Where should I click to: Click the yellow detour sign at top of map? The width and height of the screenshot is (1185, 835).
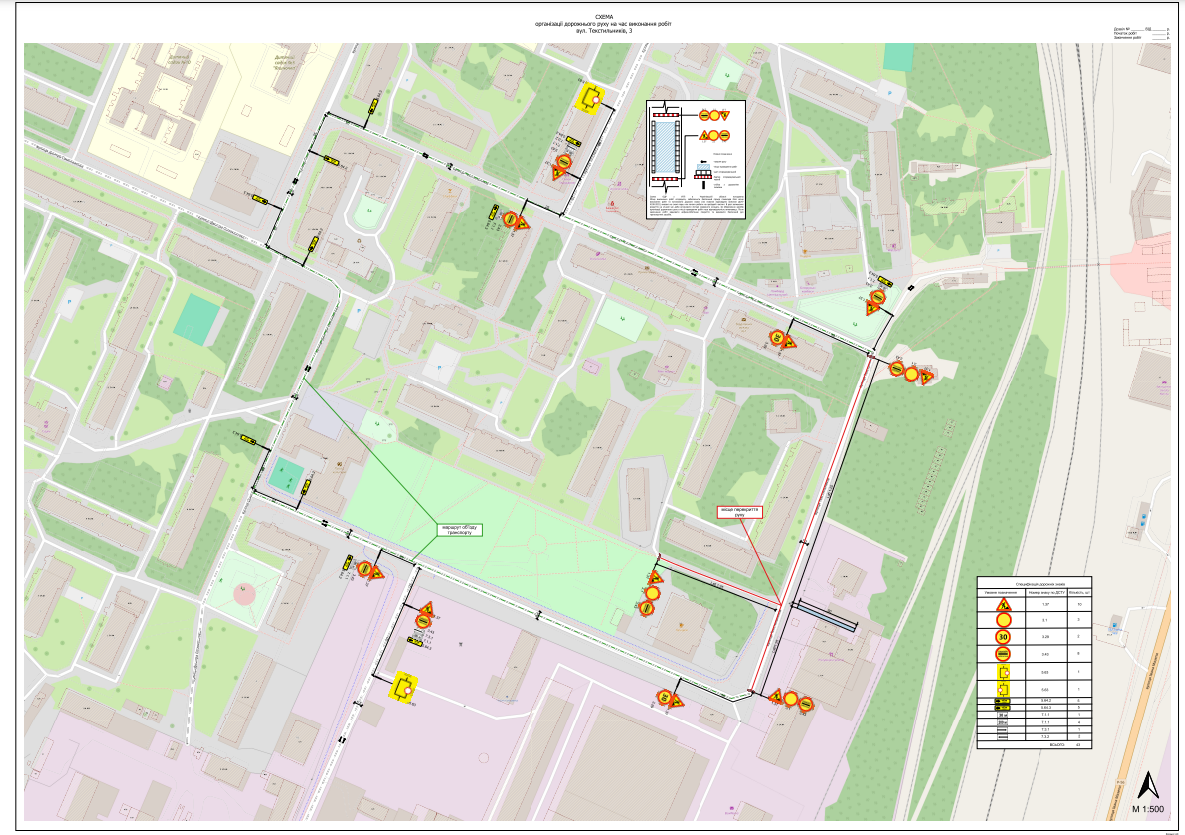[x=592, y=98]
